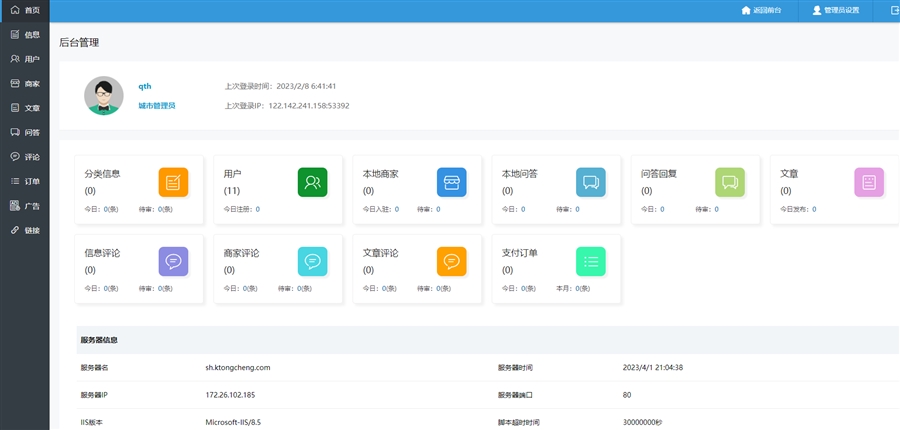Click the green 支付订单 list icon
This screenshot has width=900, height=430.
pyautogui.click(x=590, y=261)
